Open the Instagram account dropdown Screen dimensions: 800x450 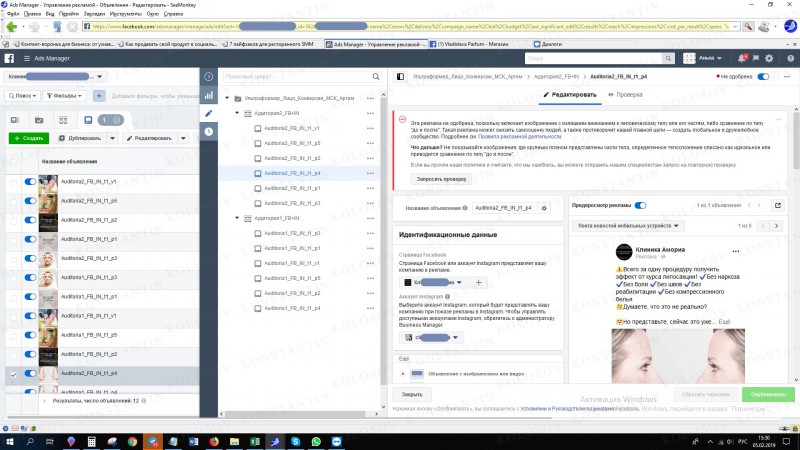[x=432, y=337]
